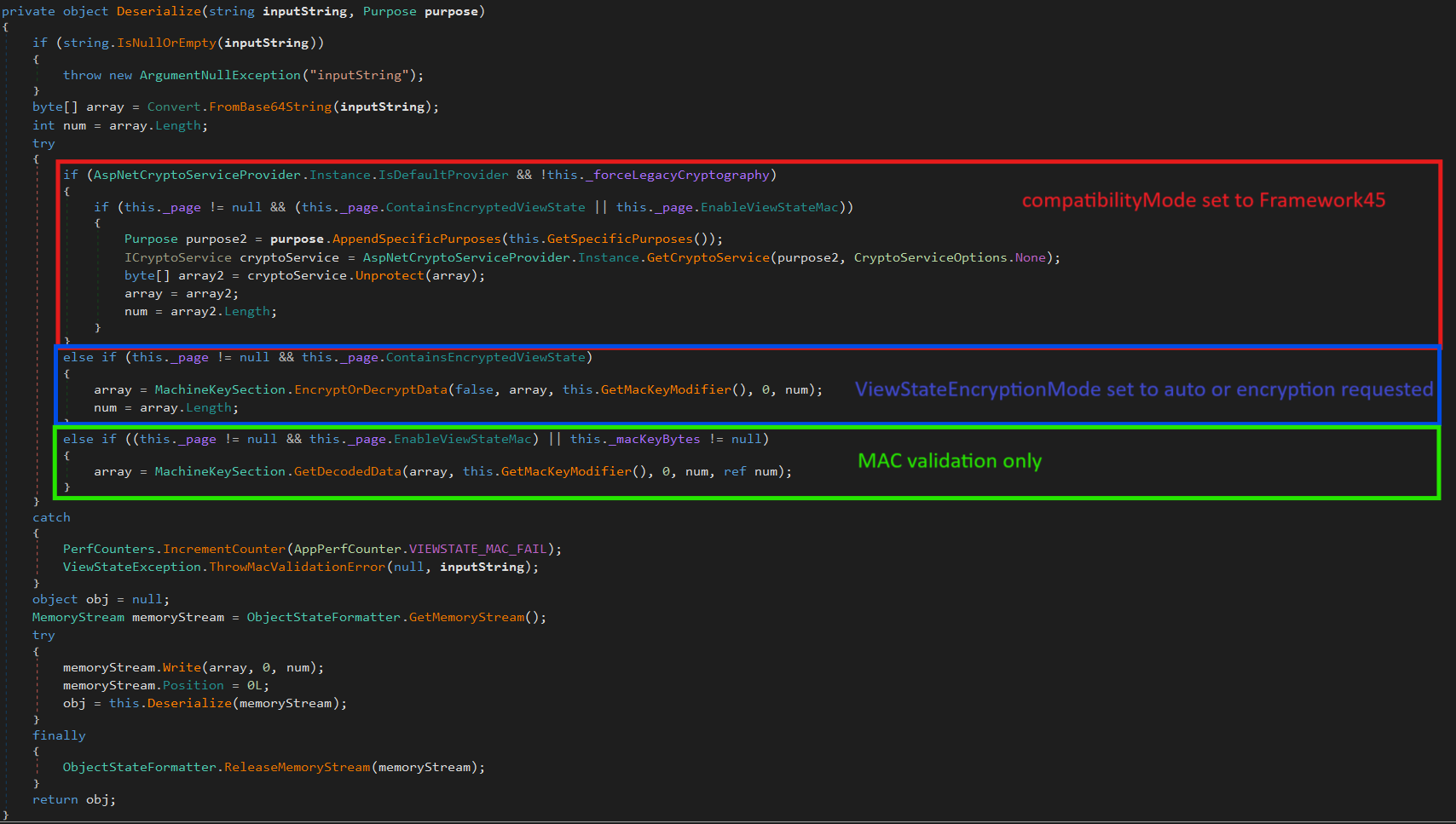Open the ArgumentNullException type reference
Screen dimensions: 1456x824
pyautogui.click(x=220, y=75)
